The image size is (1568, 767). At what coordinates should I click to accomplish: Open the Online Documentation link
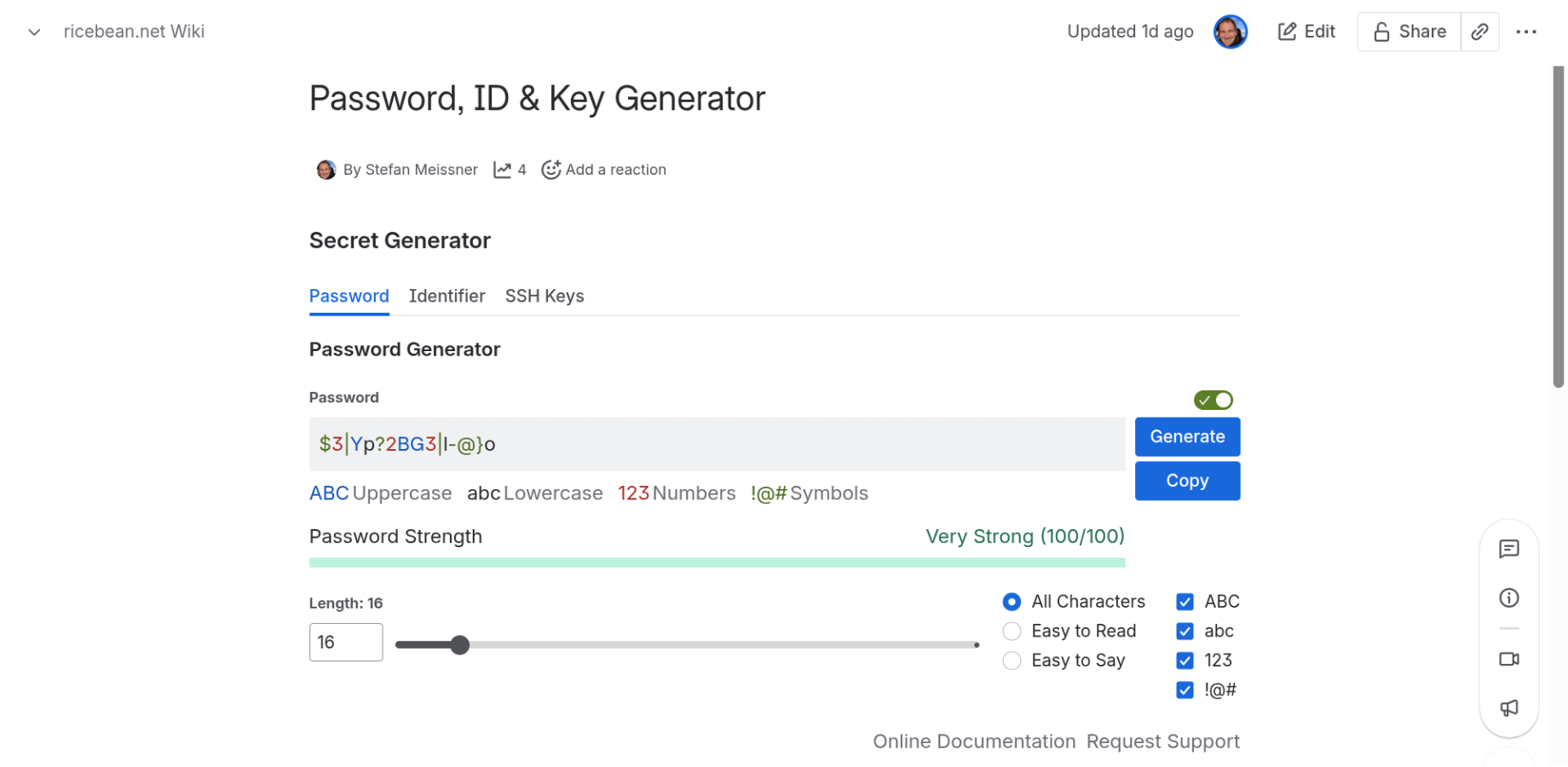pyautogui.click(x=974, y=741)
